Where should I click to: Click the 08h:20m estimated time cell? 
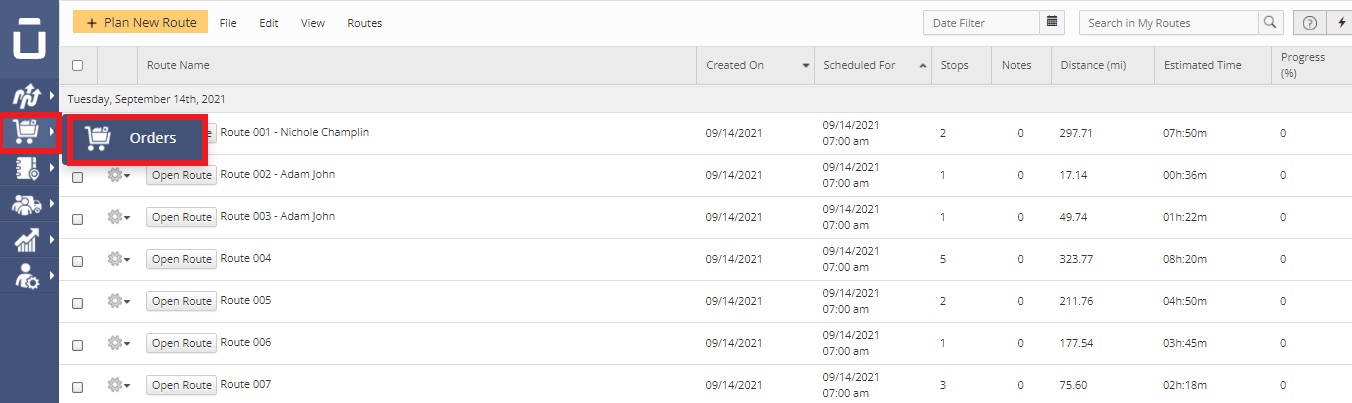[1186, 259]
